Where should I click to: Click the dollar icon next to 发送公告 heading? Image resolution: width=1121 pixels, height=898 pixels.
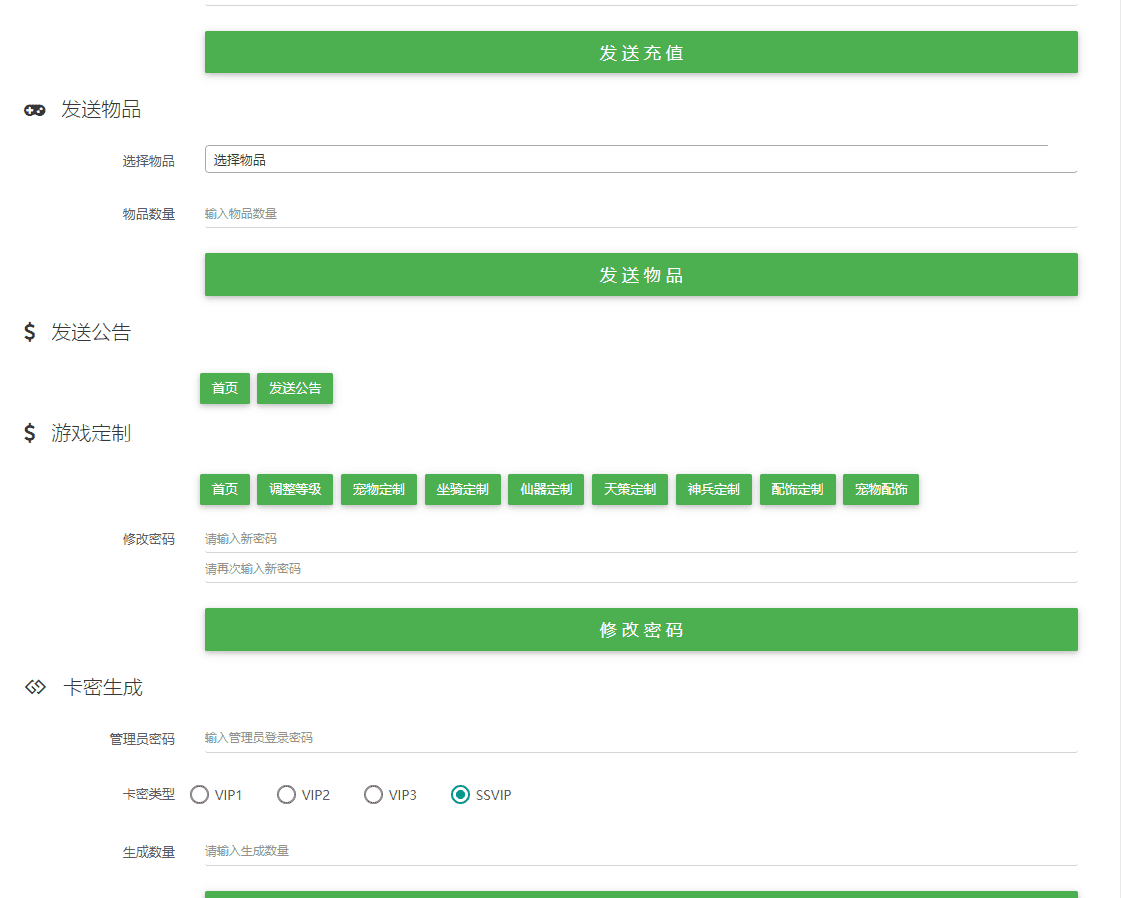(30, 333)
